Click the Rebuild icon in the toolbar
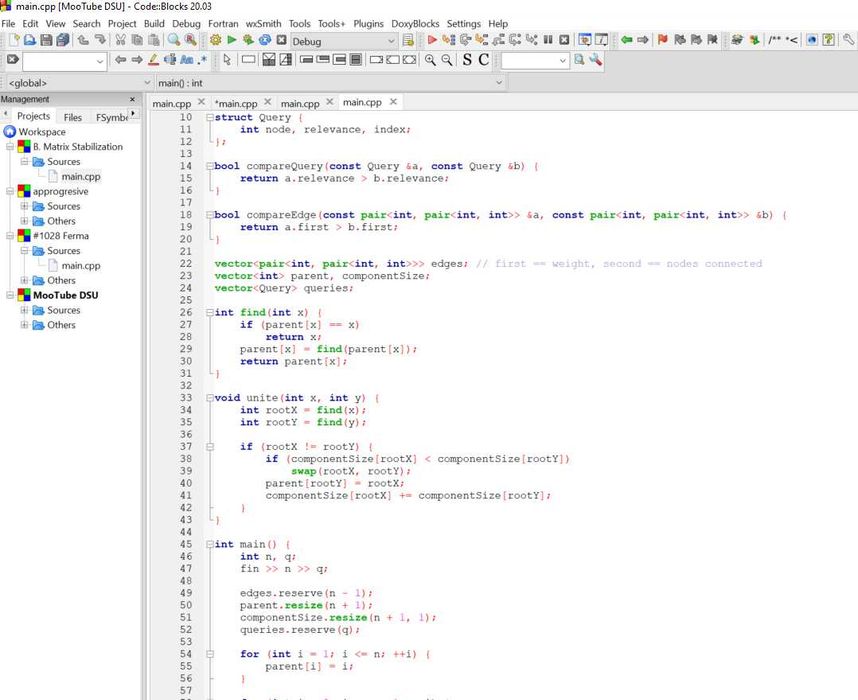 click(265, 40)
